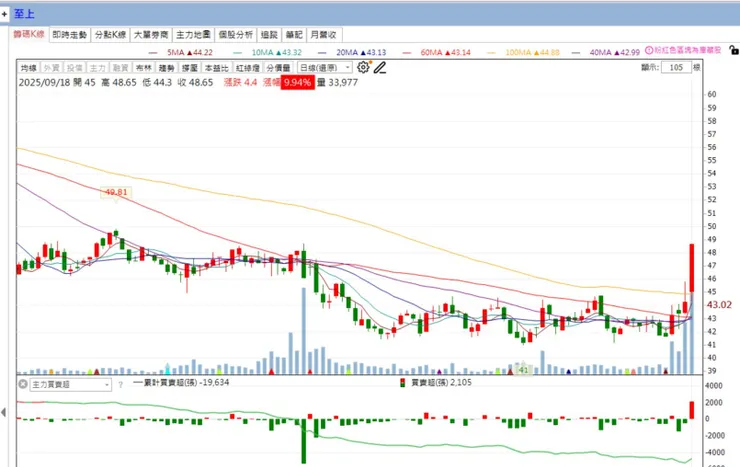The image size is (740, 467).
Task: Click the 60MA legend entry
Action: tap(437, 52)
